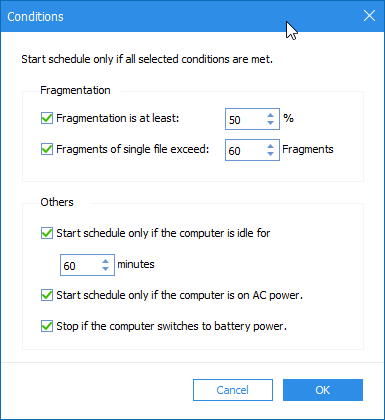Toggle 'Stop if computer switches to battery'

tap(47, 326)
